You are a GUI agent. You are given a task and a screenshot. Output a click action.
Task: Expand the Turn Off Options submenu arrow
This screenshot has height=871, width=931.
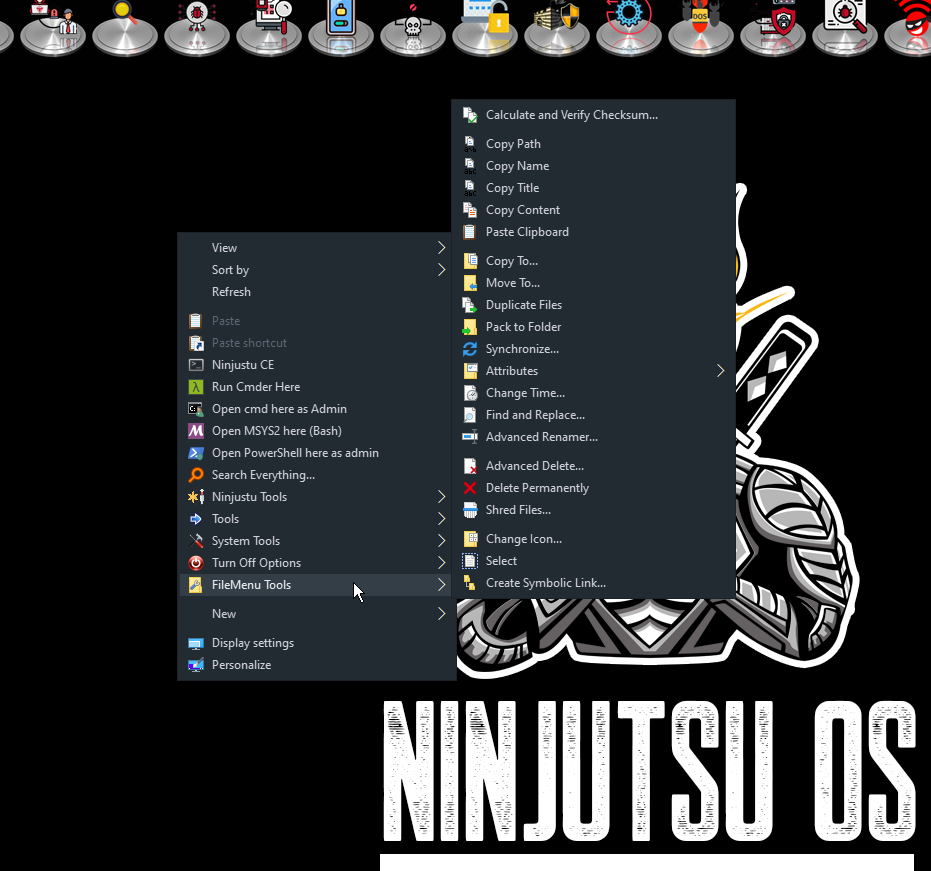[x=441, y=562]
